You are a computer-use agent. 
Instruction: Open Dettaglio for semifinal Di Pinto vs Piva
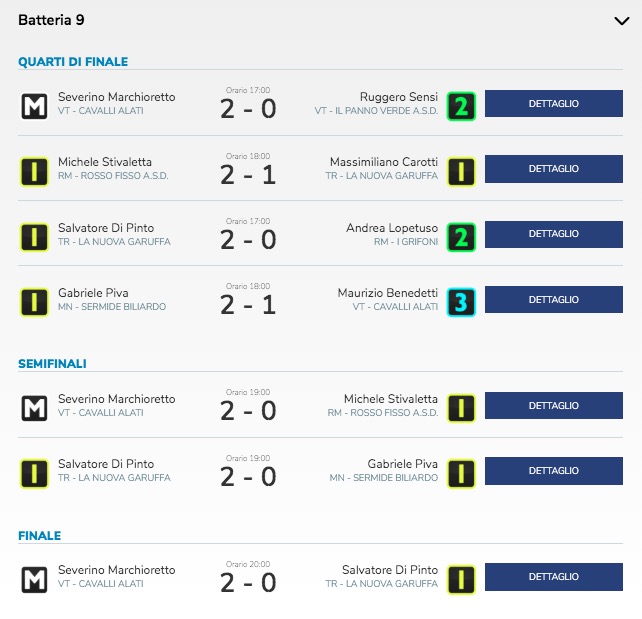(x=554, y=471)
